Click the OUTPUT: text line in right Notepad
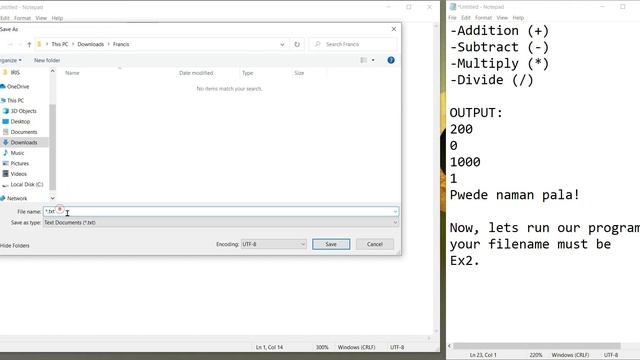 click(x=476, y=113)
